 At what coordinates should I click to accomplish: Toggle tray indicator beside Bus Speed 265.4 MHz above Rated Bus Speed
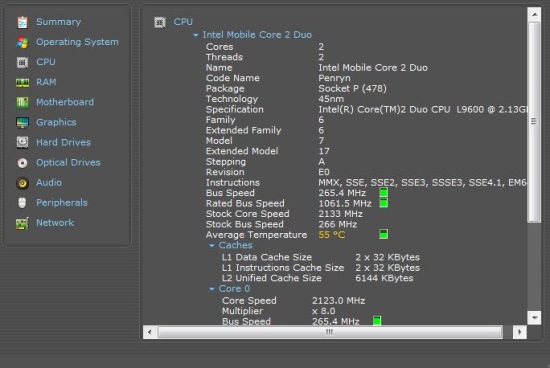(x=383, y=193)
